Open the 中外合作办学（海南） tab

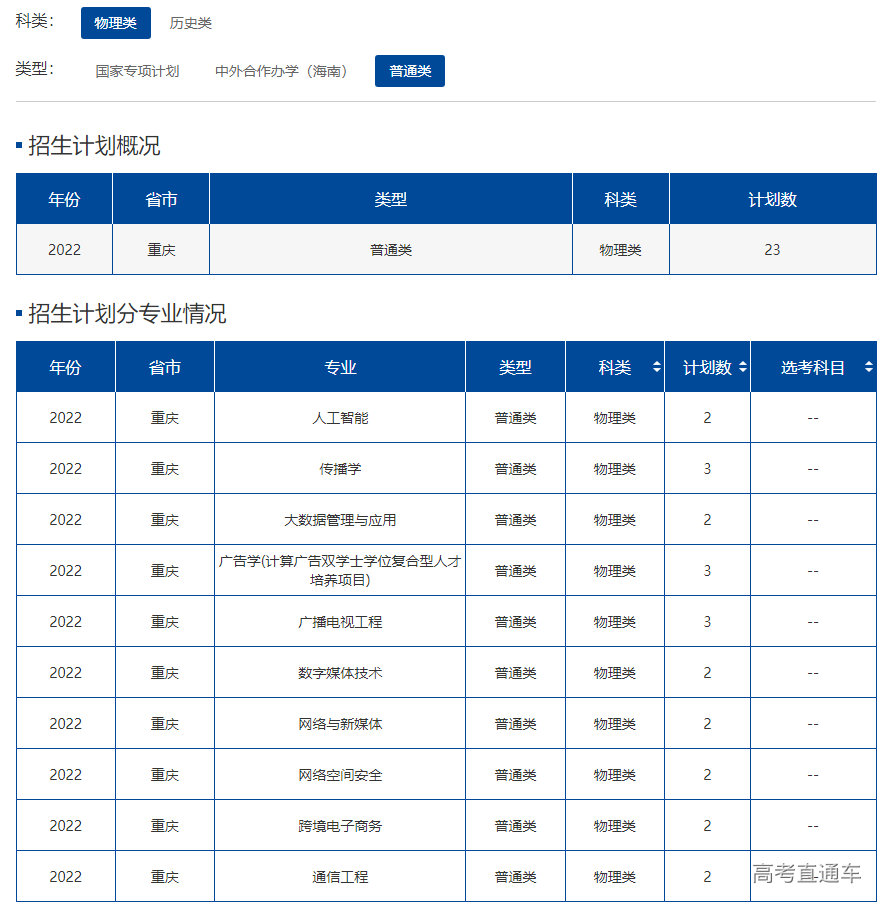[x=281, y=71]
